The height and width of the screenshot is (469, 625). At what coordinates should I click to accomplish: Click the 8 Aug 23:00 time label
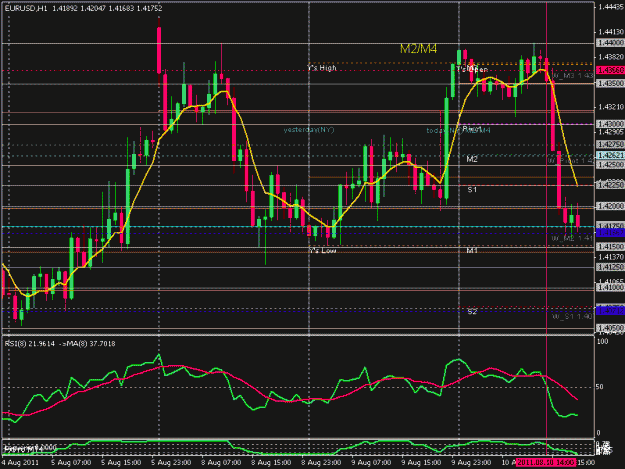tap(322, 463)
